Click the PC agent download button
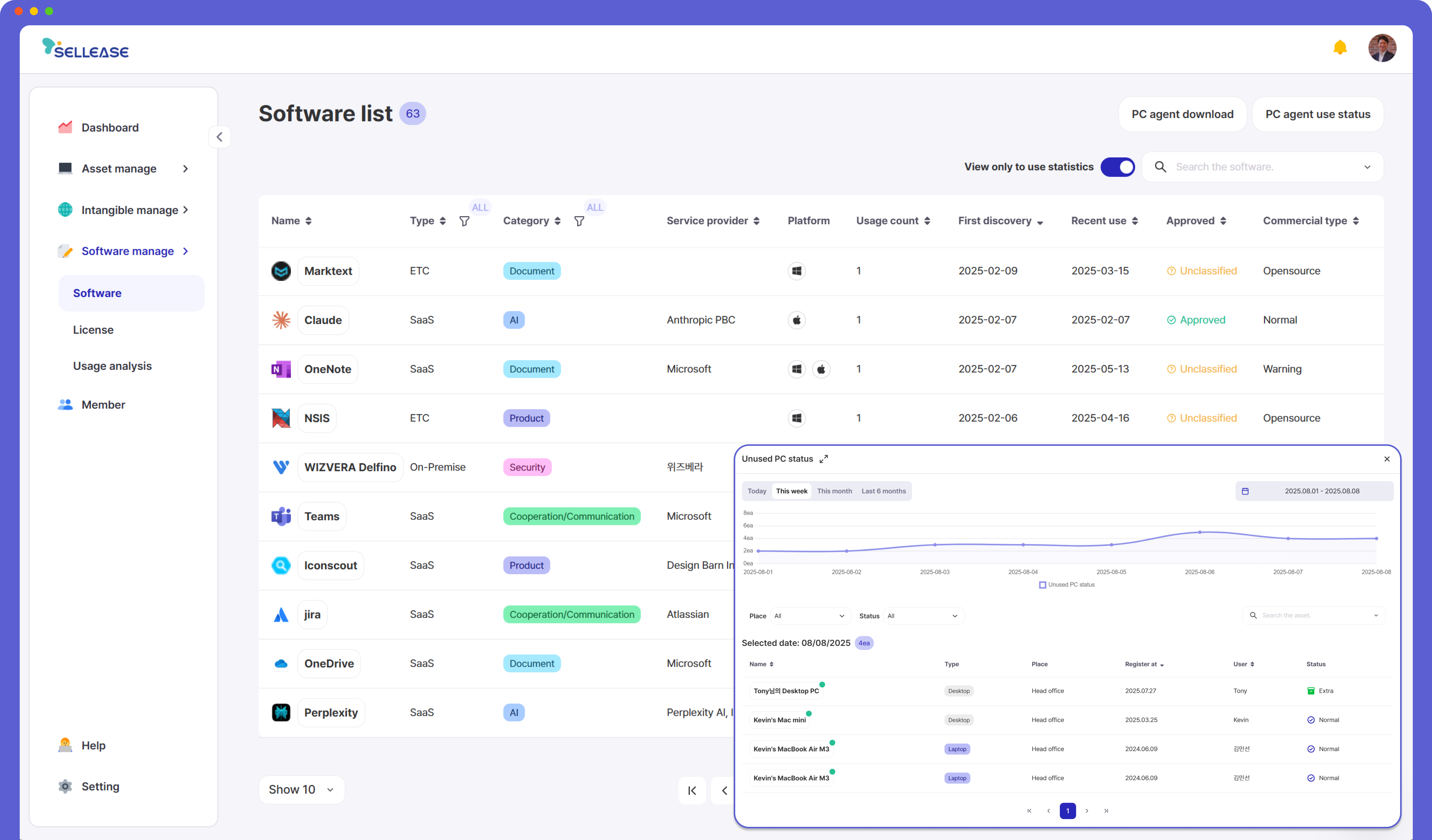This screenshot has width=1432, height=840. [x=1183, y=114]
